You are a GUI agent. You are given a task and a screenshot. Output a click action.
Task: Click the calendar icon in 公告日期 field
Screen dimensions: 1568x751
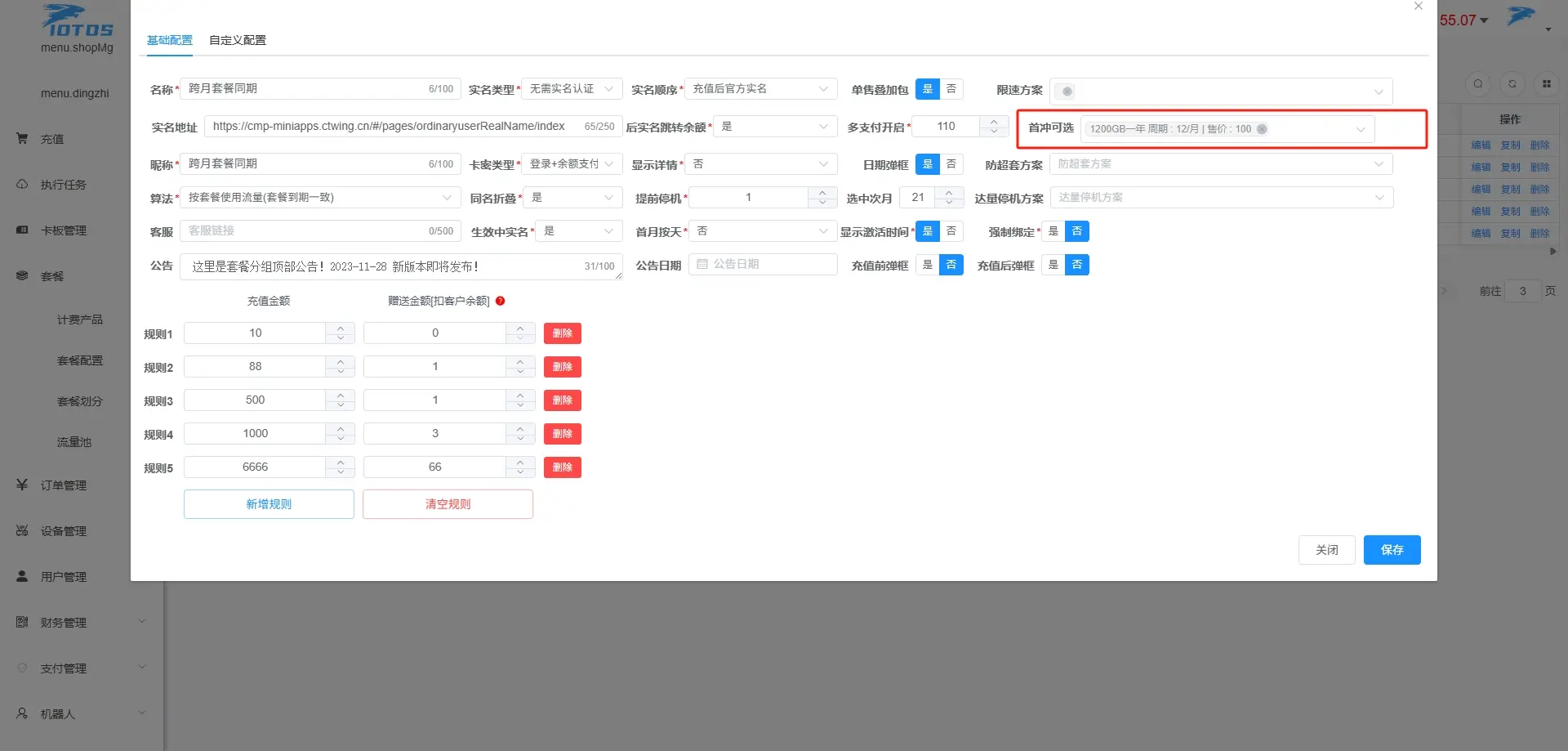[702, 264]
